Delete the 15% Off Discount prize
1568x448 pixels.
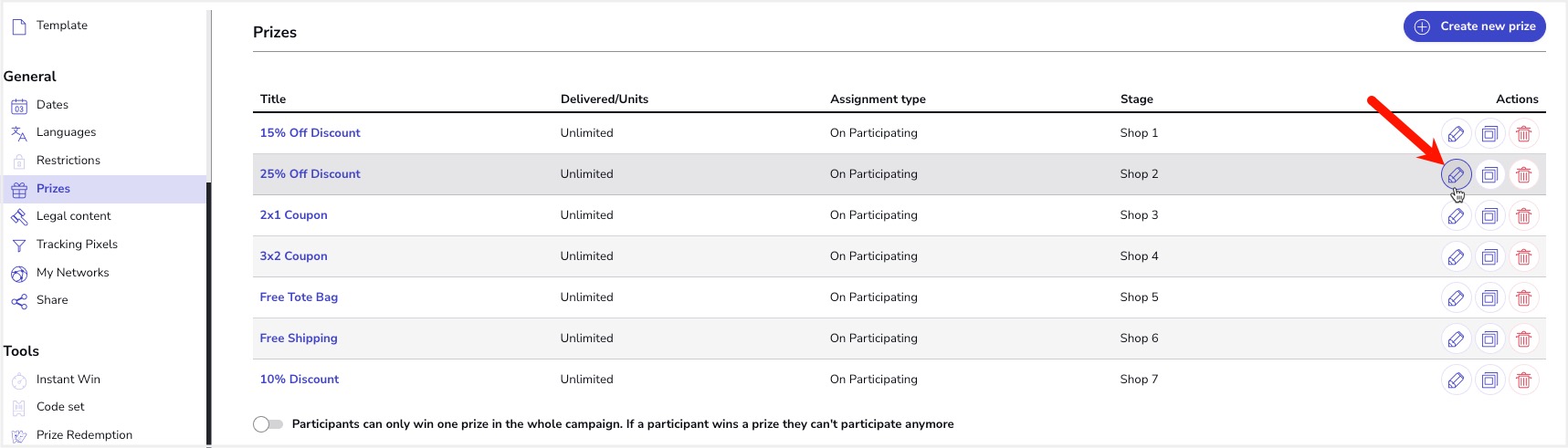(1523, 133)
